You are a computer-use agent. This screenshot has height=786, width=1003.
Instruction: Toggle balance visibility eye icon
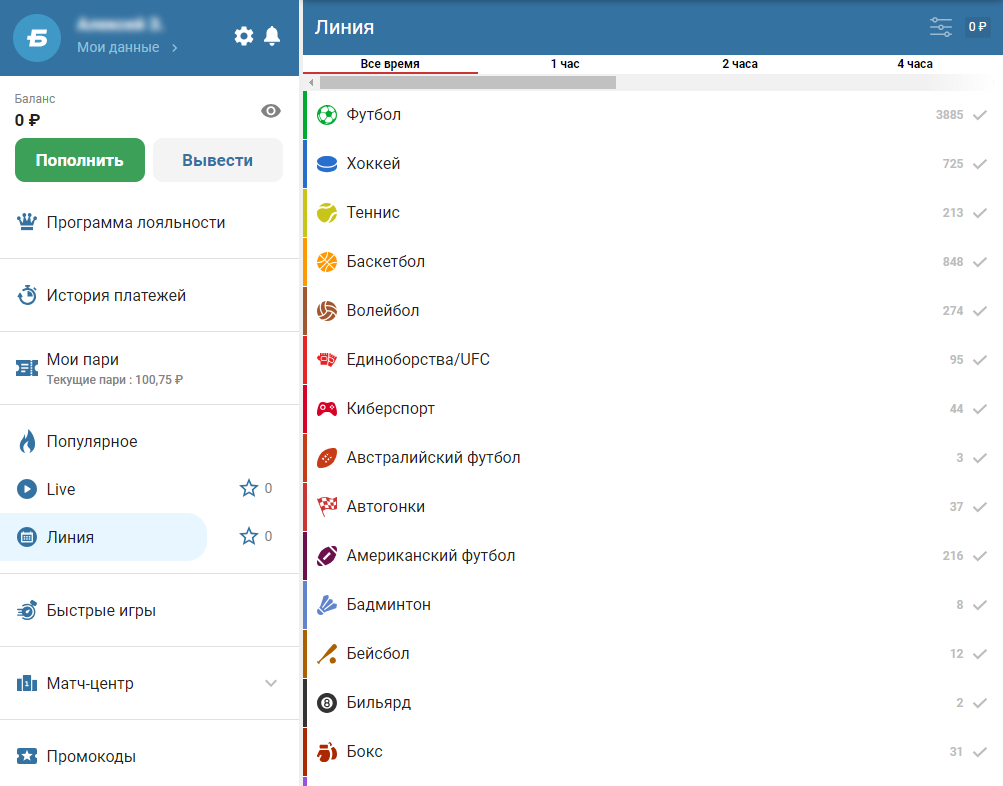point(271,111)
